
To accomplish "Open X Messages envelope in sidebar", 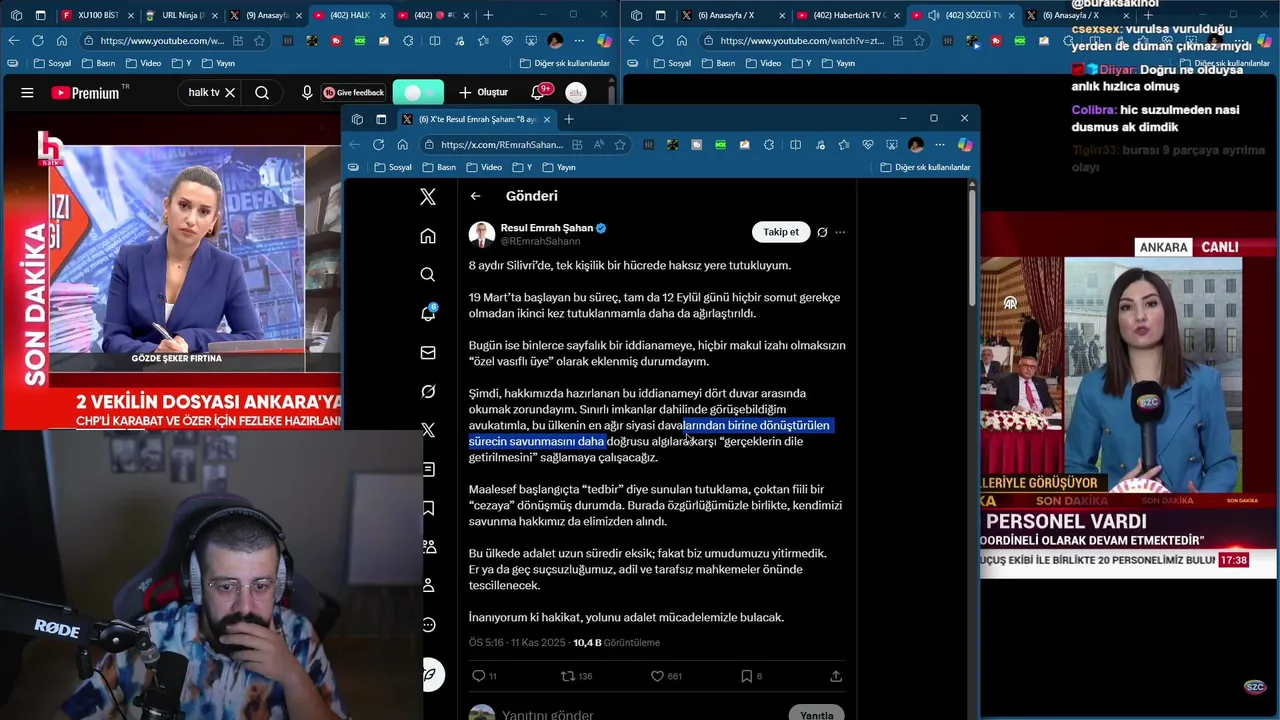I will pyautogui.click(x=428, y=353).
